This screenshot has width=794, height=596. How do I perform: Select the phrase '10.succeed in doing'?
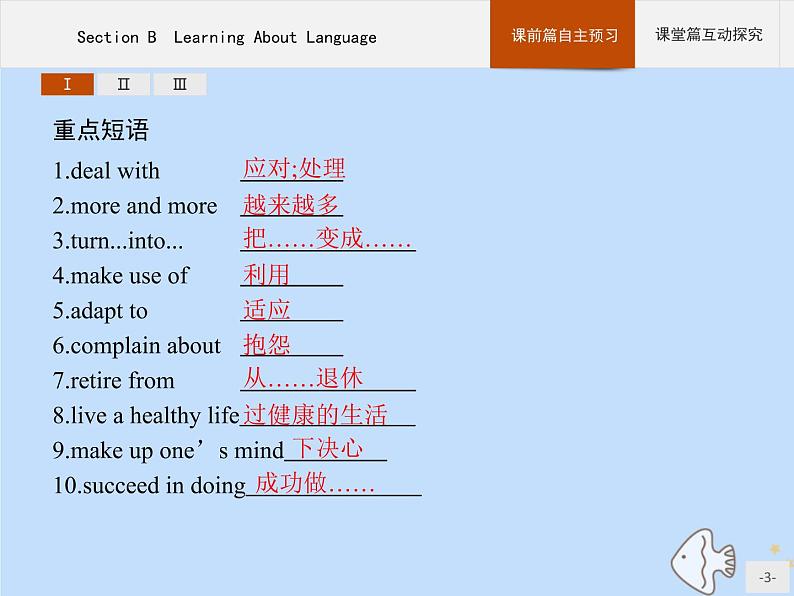pyautogui.click(x=149, y=486)
